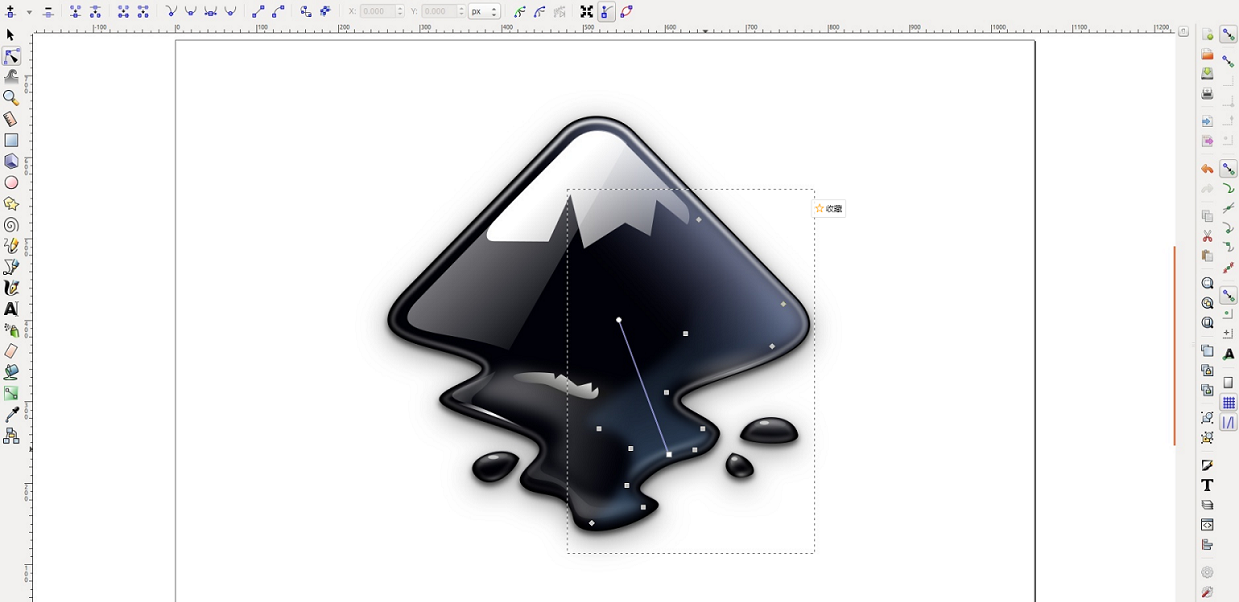Select the Zoom magnifier tool
Screen dimensions: 1239x602
click(x=11, y=98)
